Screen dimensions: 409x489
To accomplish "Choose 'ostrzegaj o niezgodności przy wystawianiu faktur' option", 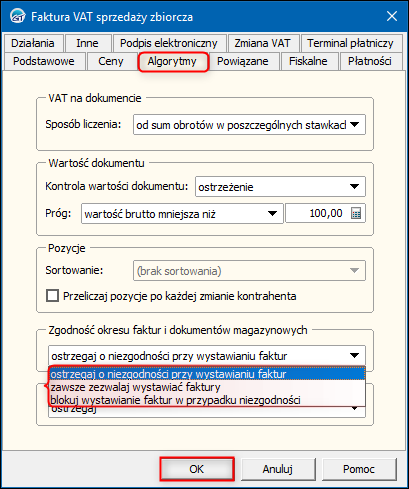I will tap(207, 374).
